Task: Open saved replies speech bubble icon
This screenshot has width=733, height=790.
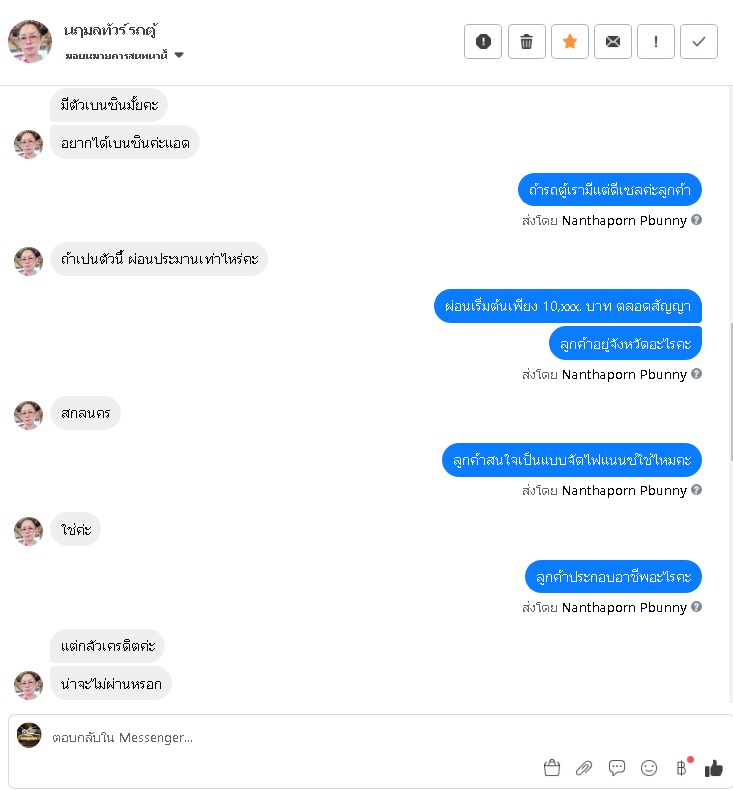Action: pos(617,768)
